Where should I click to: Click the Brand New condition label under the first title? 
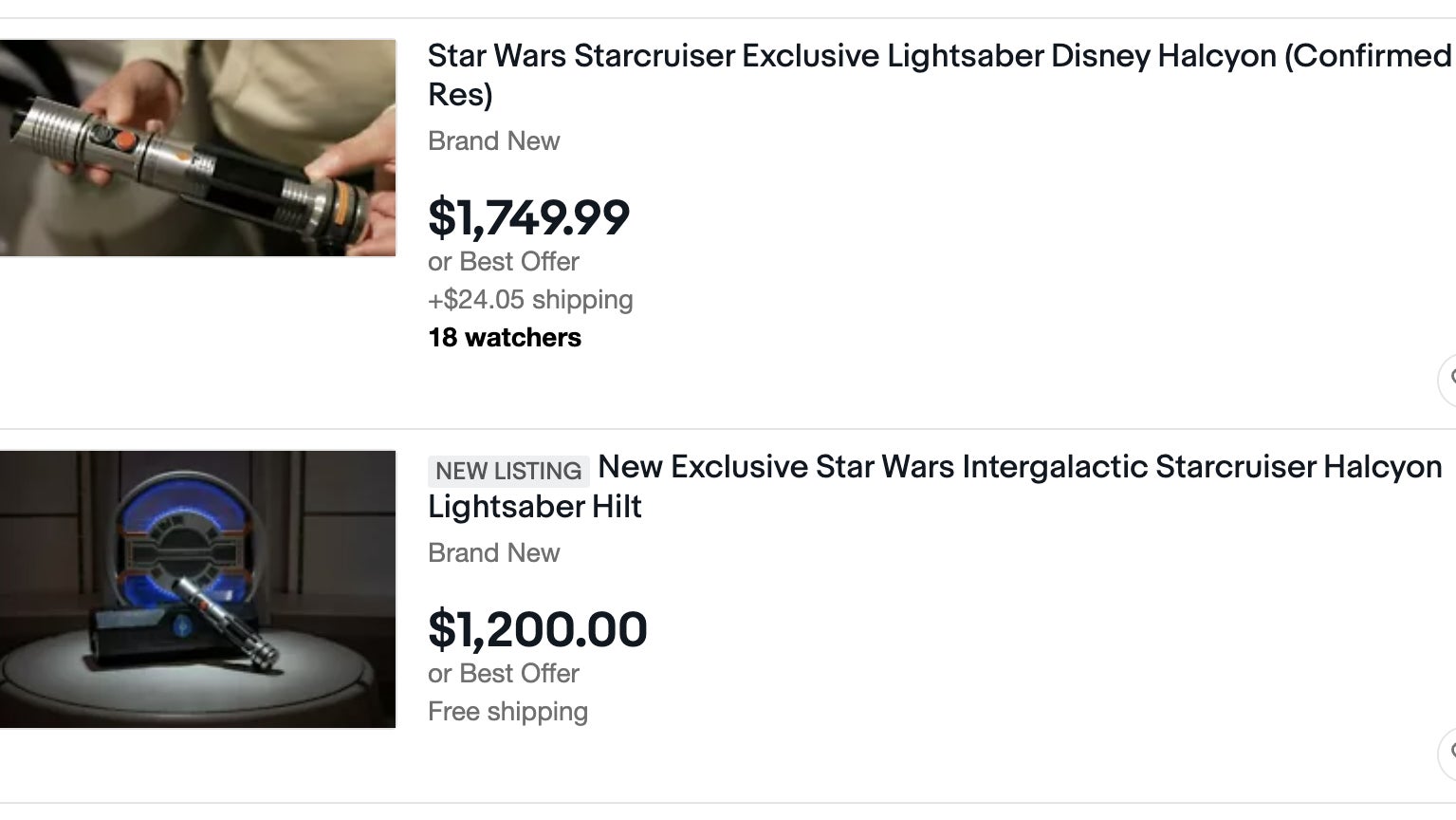pyautogui.click(x=493, y=140)
